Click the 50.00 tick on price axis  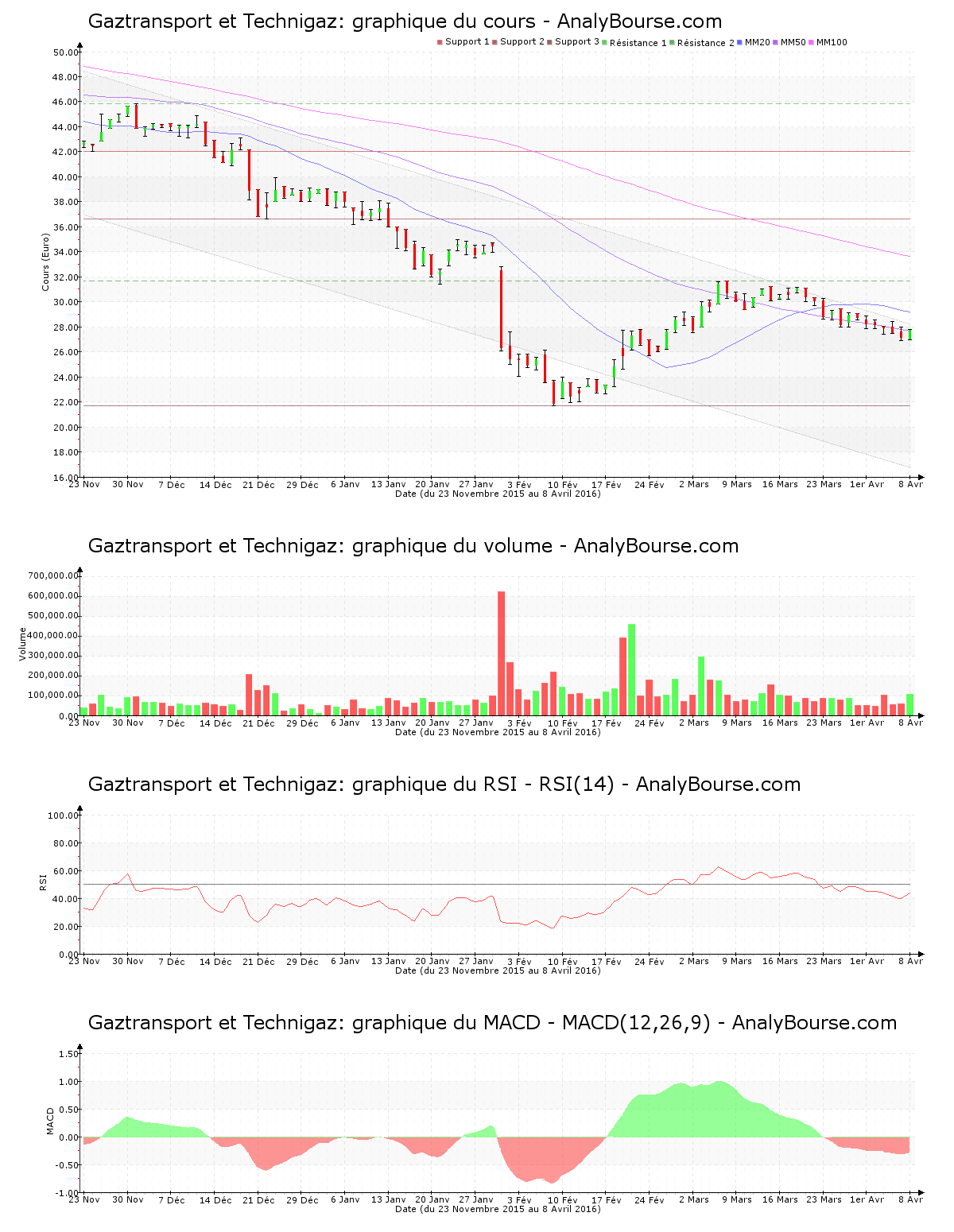[x=65, y=52]
